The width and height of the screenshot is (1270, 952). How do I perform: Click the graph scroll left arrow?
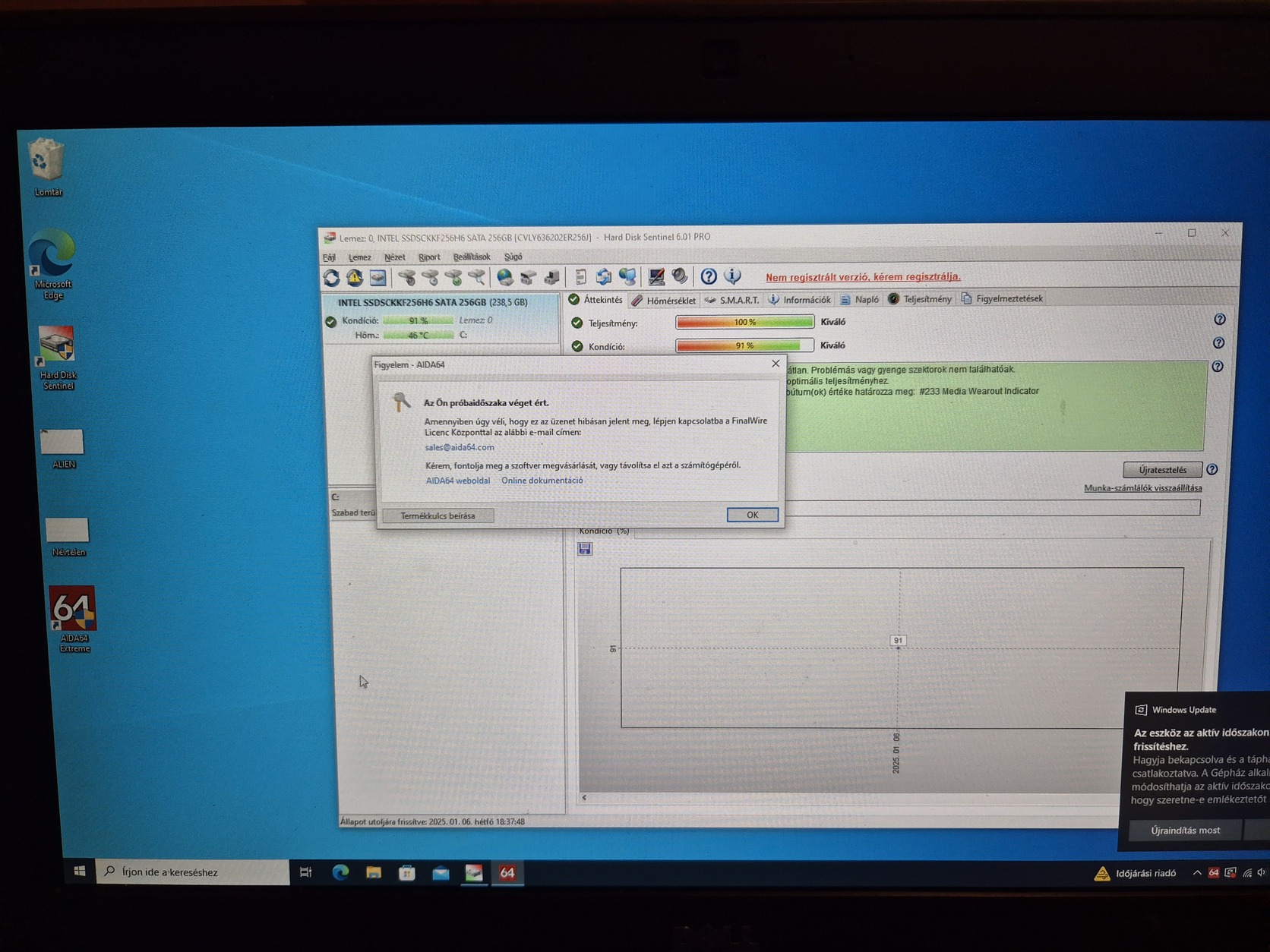tap(584, 798)
